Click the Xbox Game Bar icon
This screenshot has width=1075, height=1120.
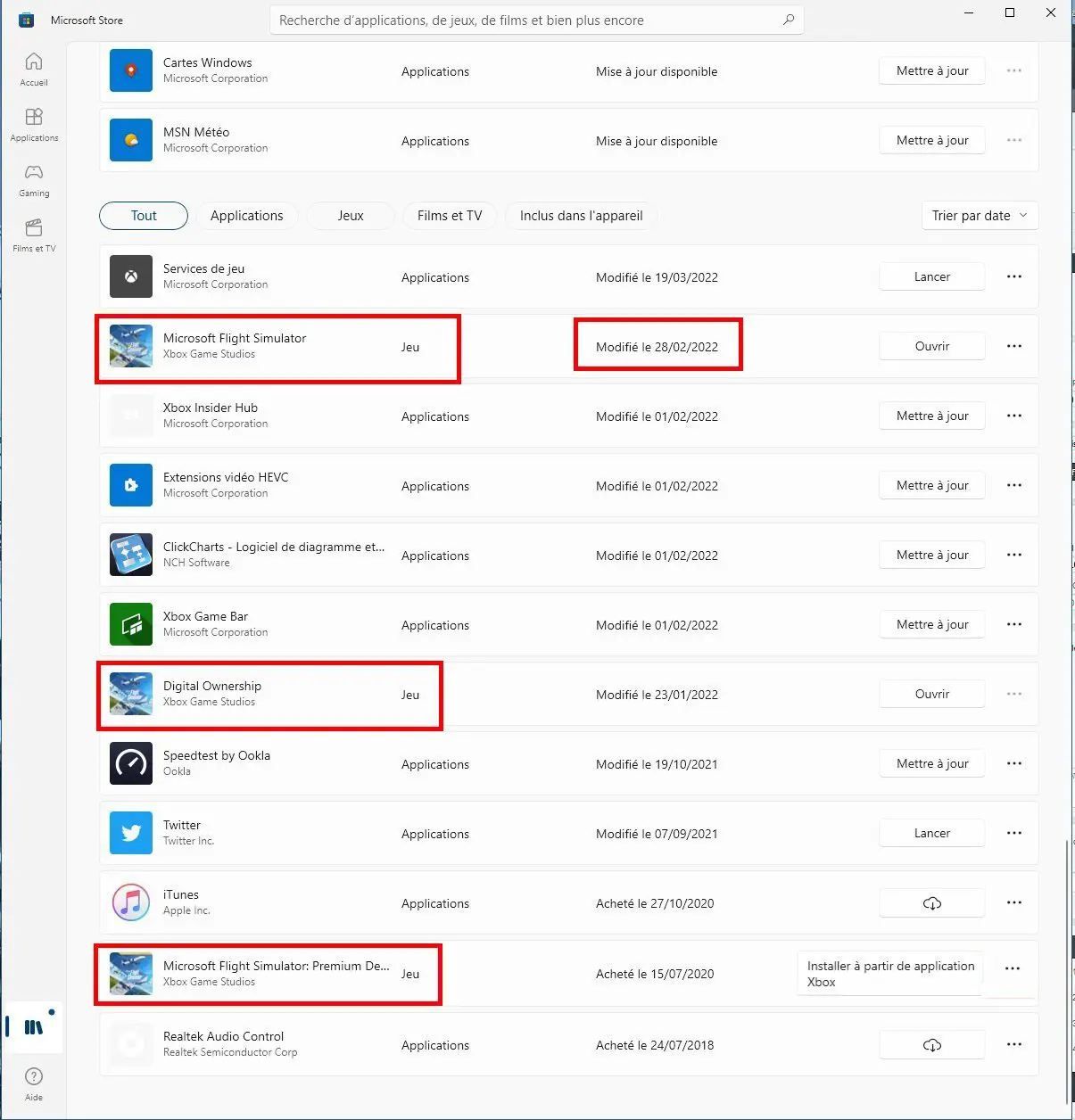tap(131, 624)
